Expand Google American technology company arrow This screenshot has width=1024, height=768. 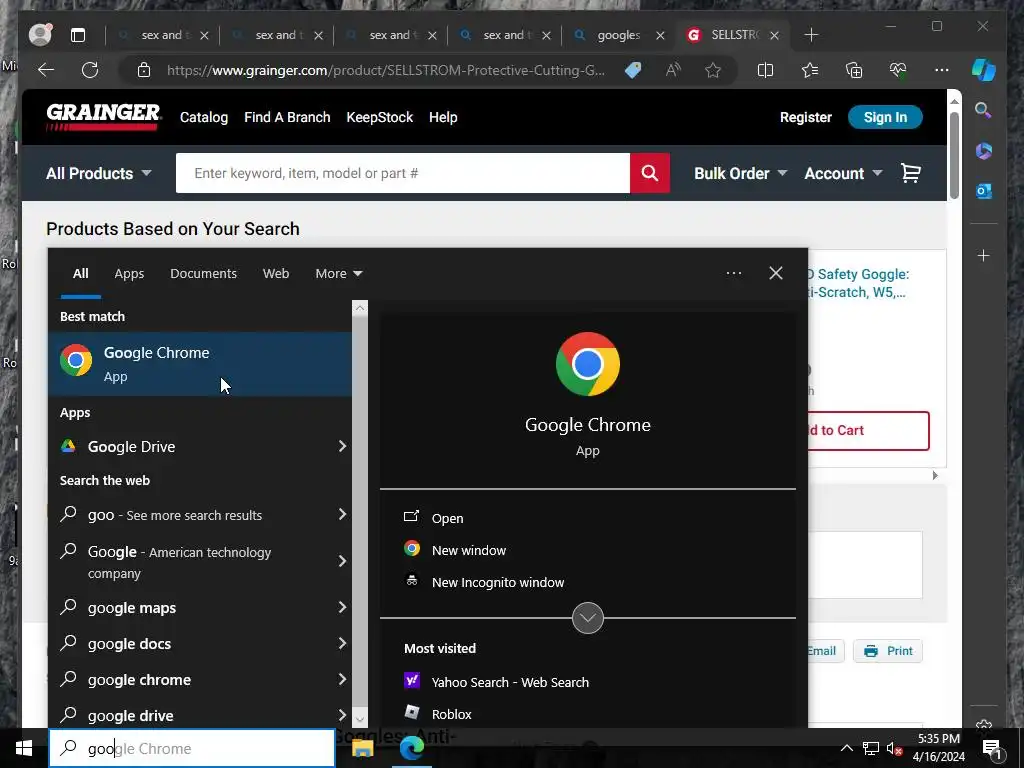(342, 562)
